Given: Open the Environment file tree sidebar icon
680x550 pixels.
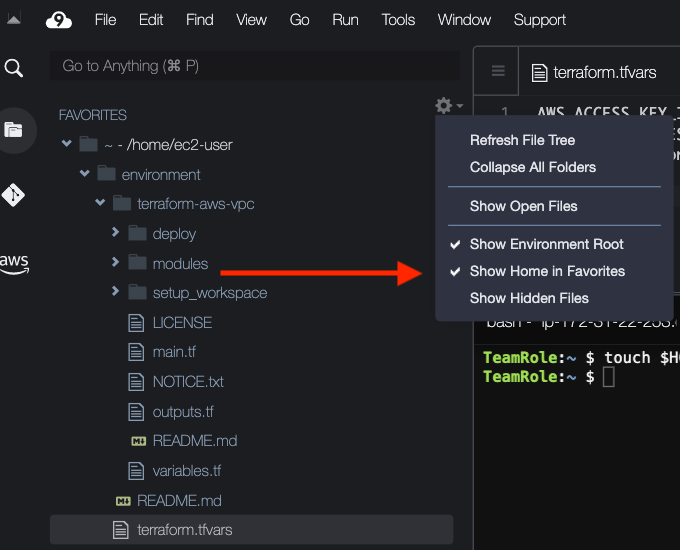Looking at the screenshot, I should tap(13, 130).
